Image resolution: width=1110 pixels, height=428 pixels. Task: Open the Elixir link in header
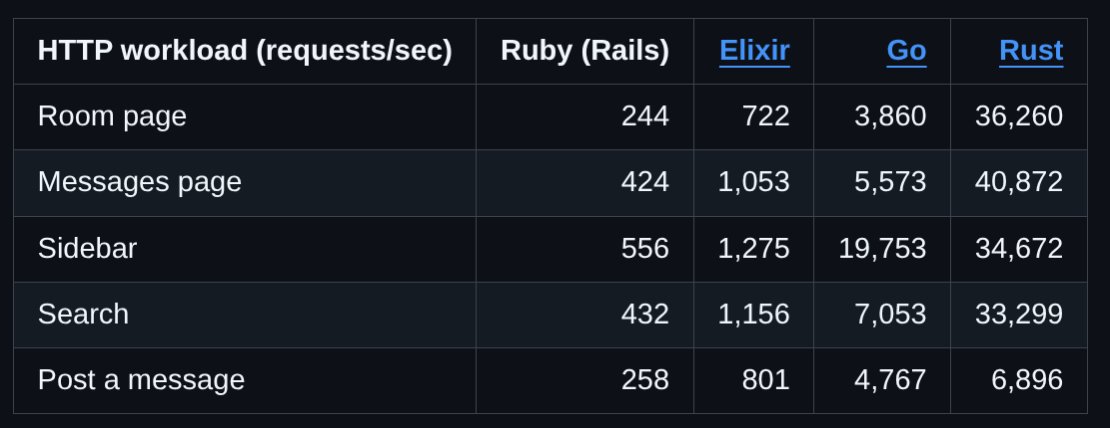[x=754, y=51]
